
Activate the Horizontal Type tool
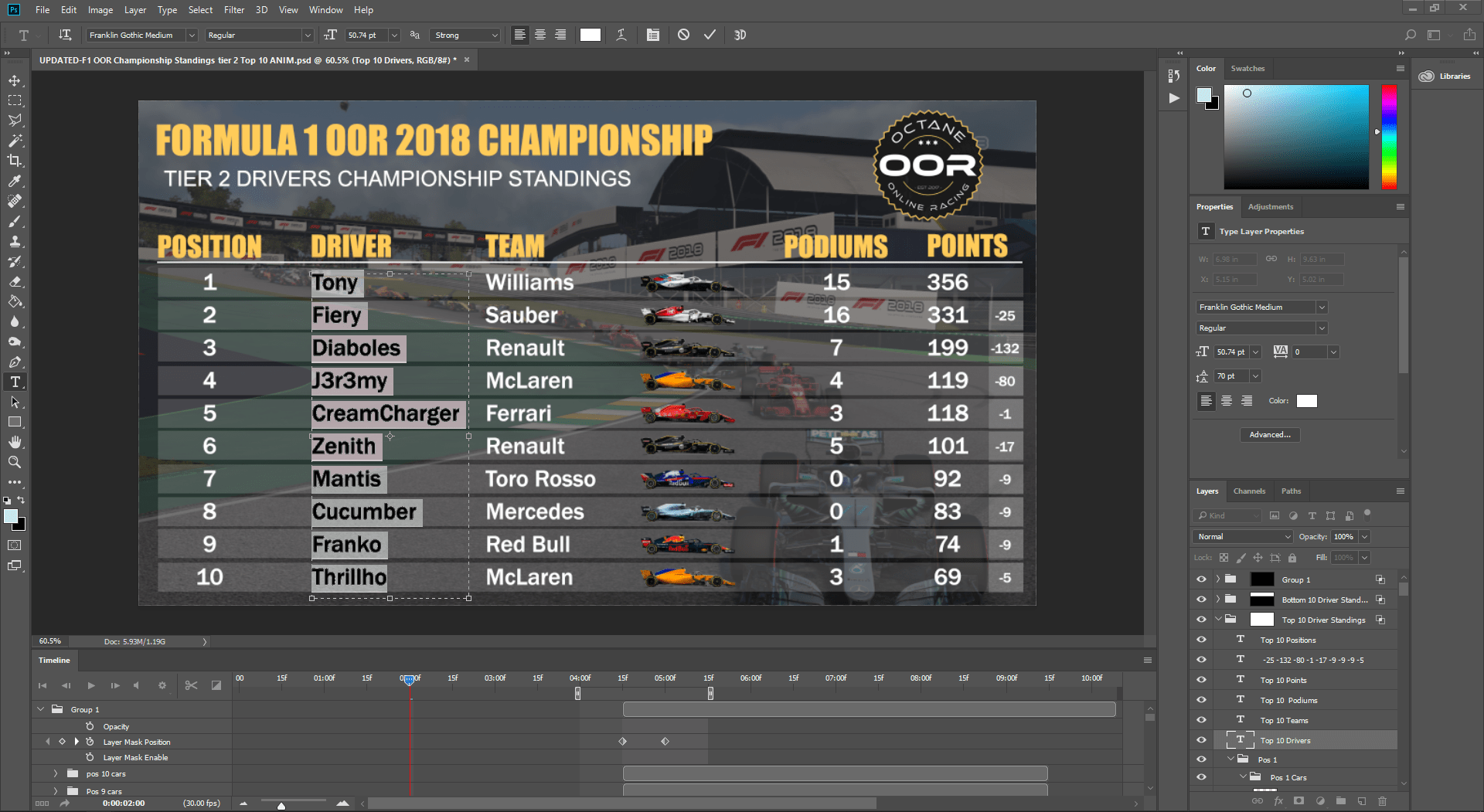(14, 381)
